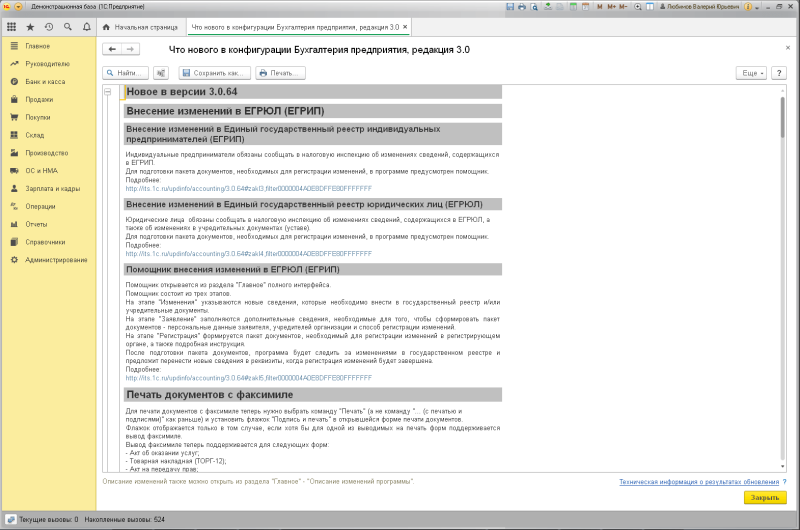Open the History clock icon
Screen dimensions: 800x530
[49, 27]
